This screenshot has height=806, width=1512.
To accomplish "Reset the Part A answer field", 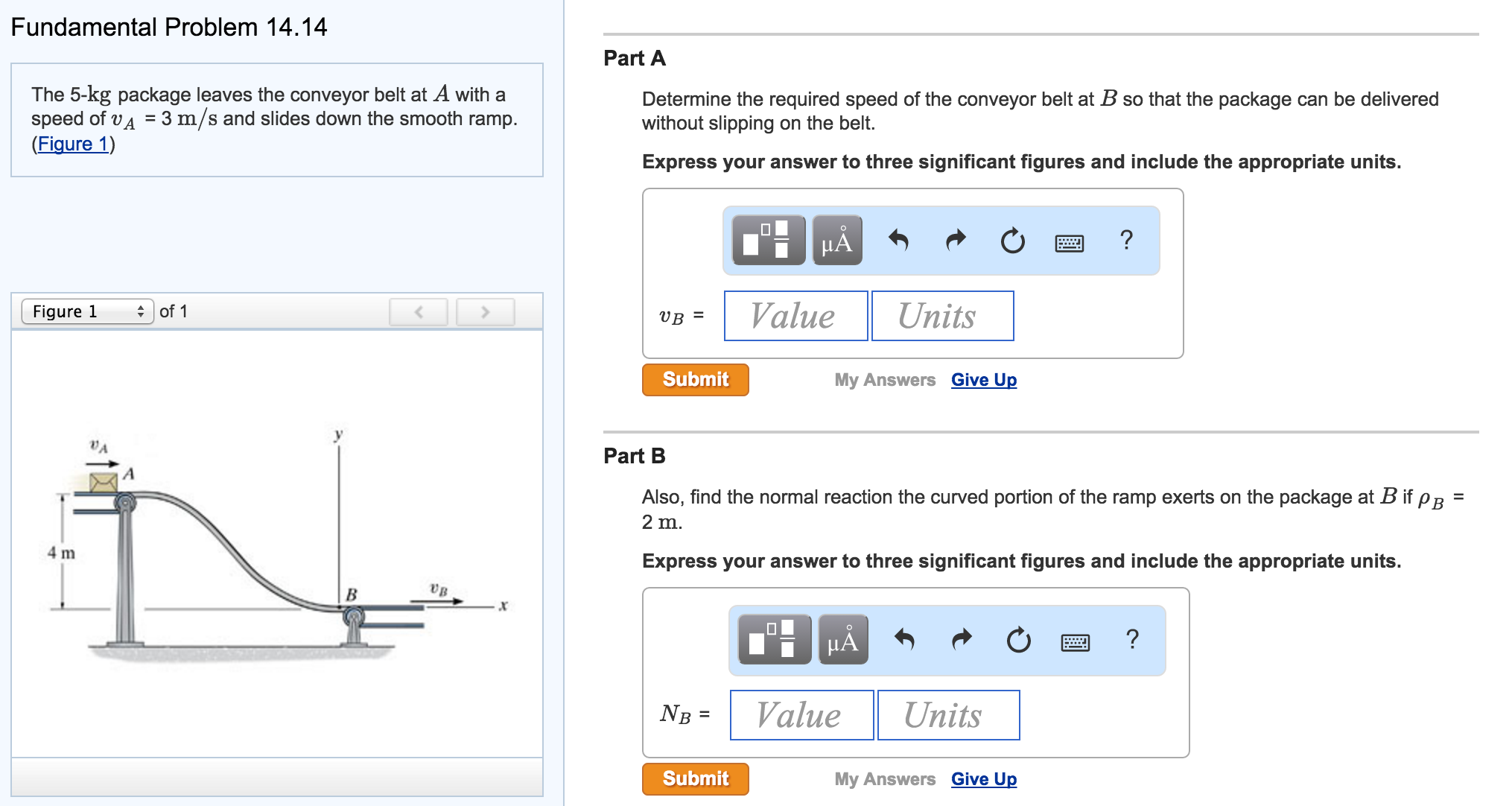I will click(1012, 241).
